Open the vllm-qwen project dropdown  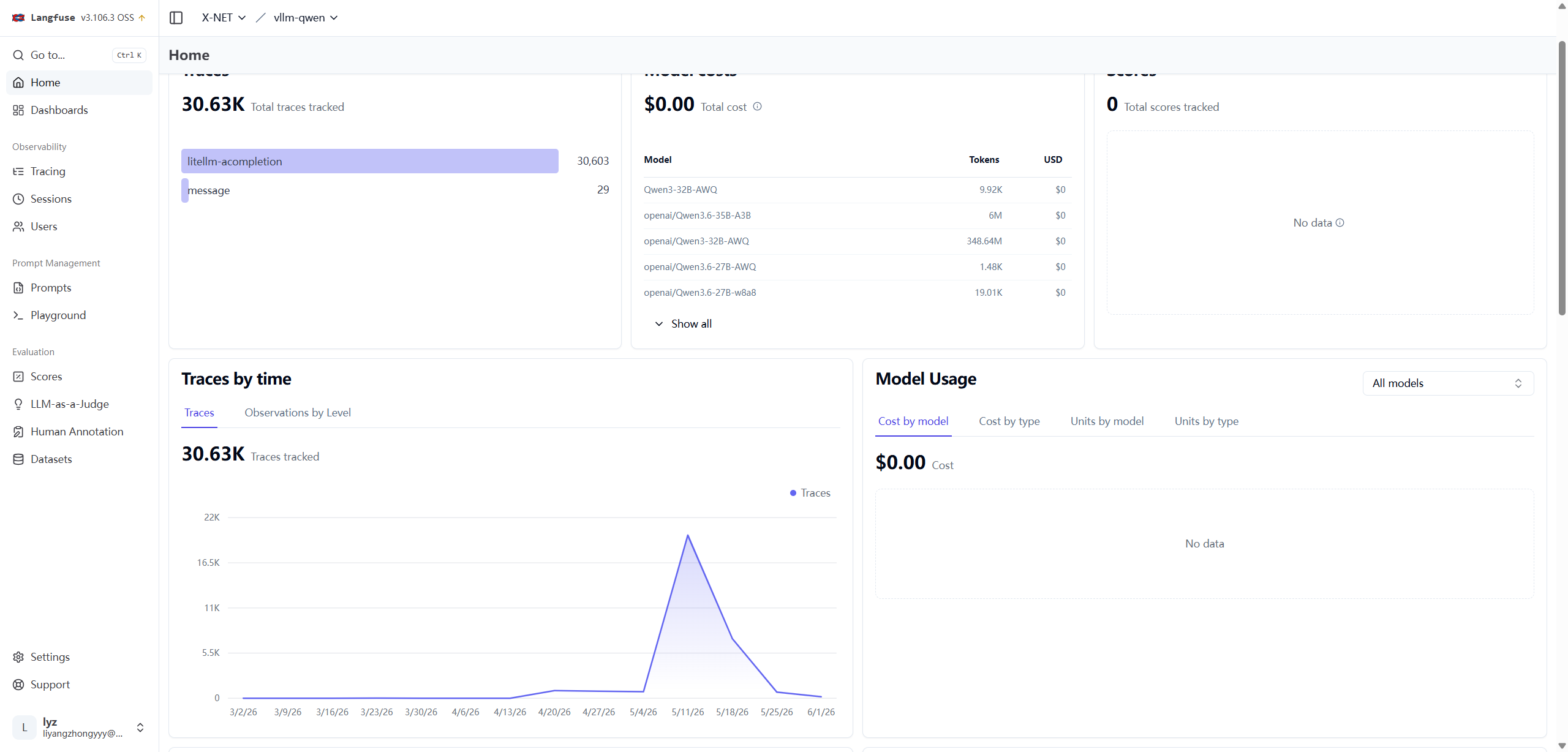coord(306,18)
